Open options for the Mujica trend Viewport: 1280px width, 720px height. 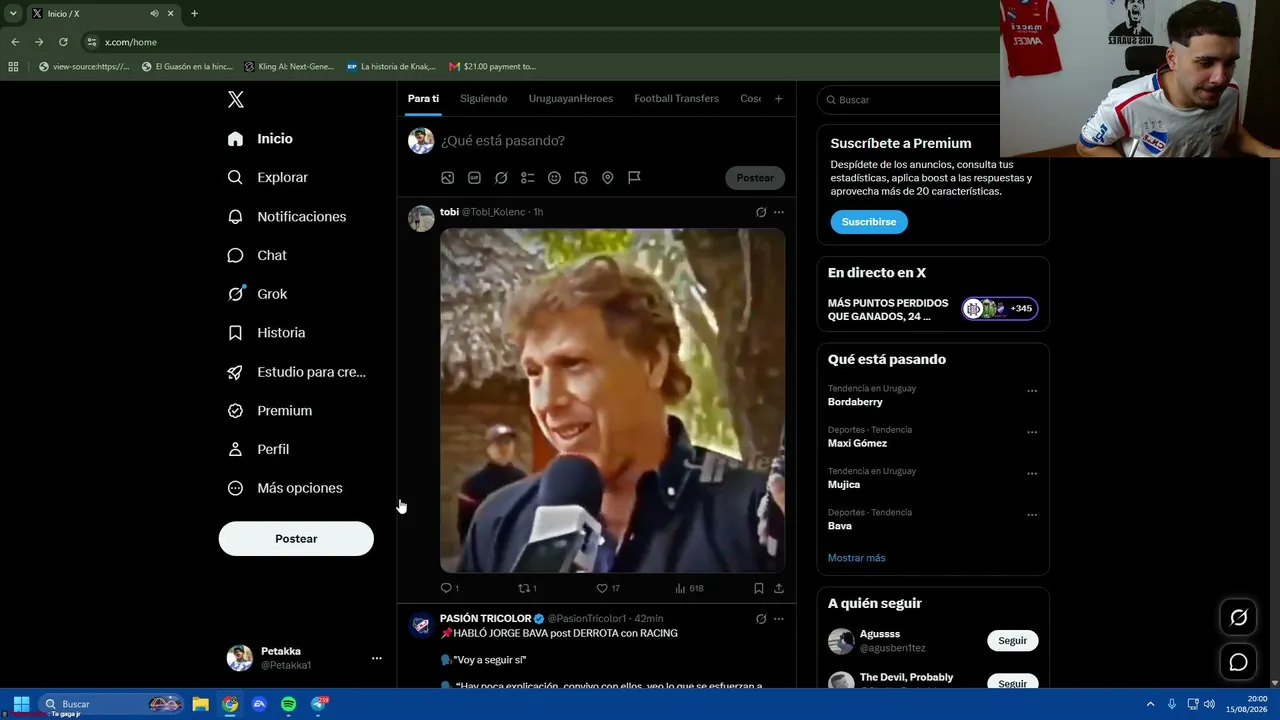click(x=1032, y=474)
